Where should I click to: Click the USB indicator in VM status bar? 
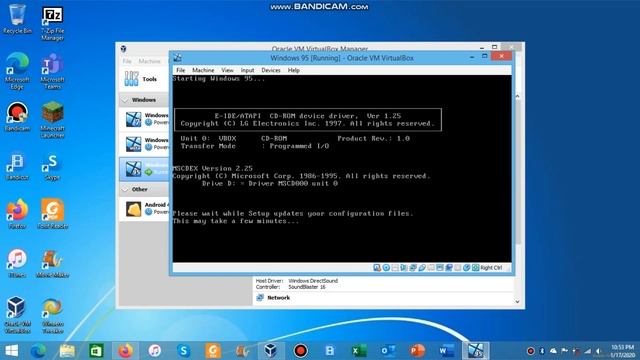point(422,268)
